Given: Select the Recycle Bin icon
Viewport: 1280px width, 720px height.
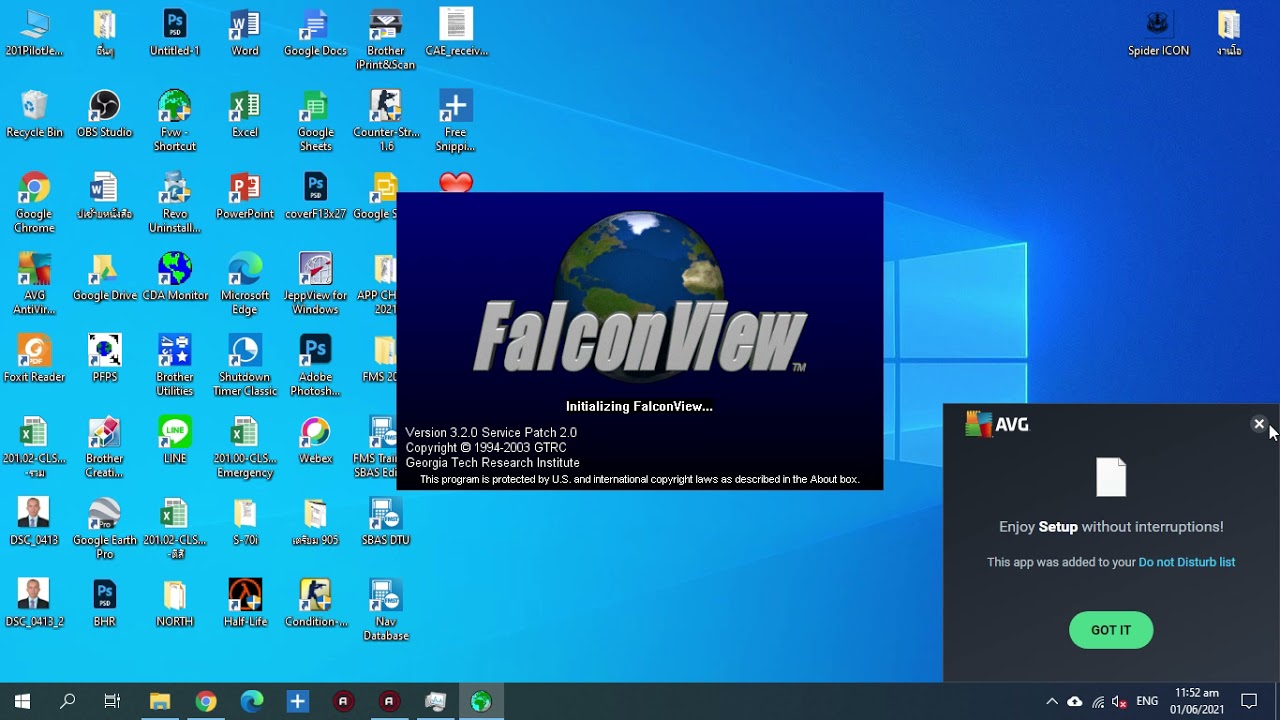Looking at the screenshot, I should click(34, 114).
